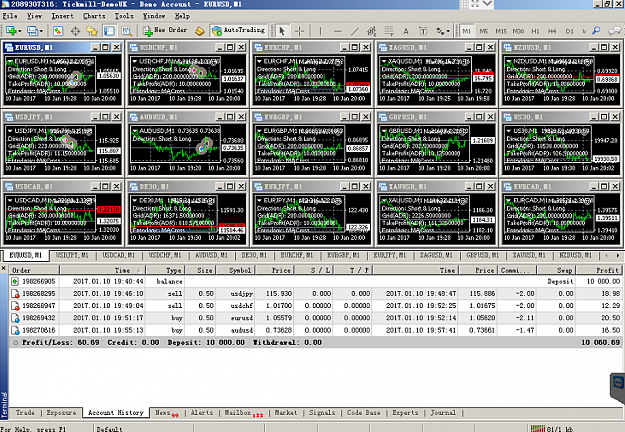Open the Experts terminal tab
The width and height of the screenshot is (625, 432).
[x=405, y=413]
